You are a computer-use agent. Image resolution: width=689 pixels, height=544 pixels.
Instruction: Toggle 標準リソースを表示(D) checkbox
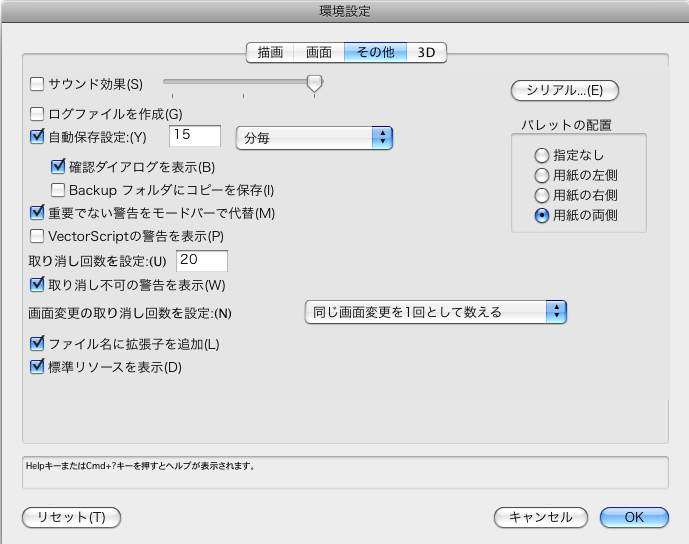pyautogui.click(x=38, y=367)
